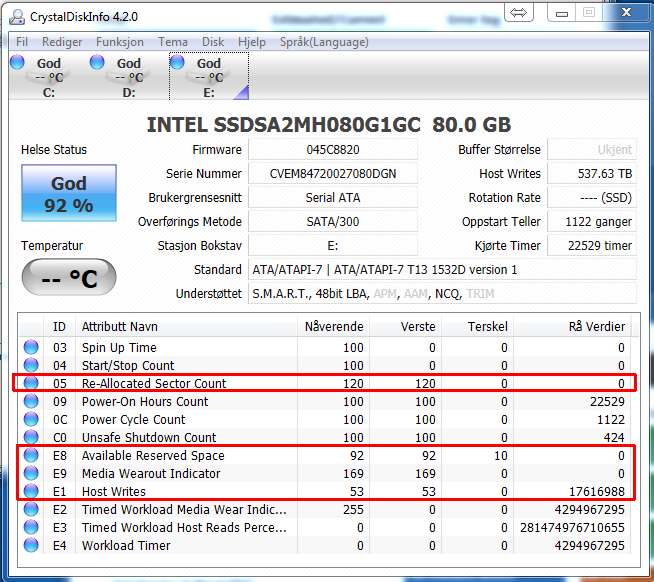Select the Available Reserved Space row
This screenshot has height=582, width=654.
point(325,455)
